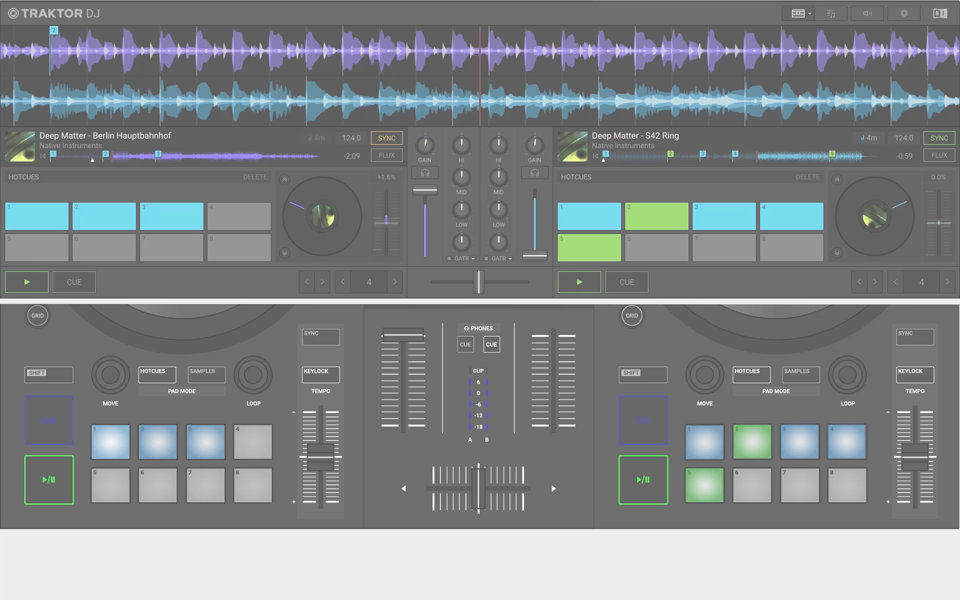Image resolution: width=960 pixels, height=600 pixels.
Task: Enable SYNC on the left software deck
Action: (386, 138)
